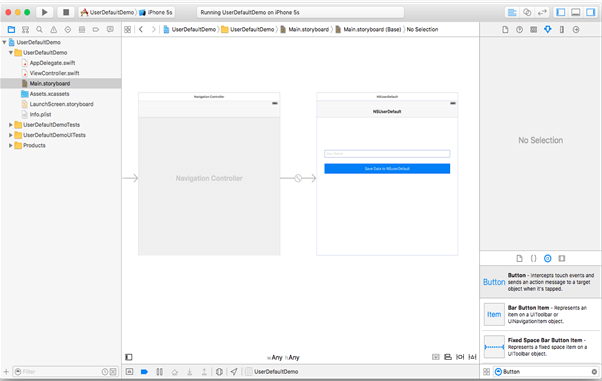Click the library search field with Button

point(546,372)
